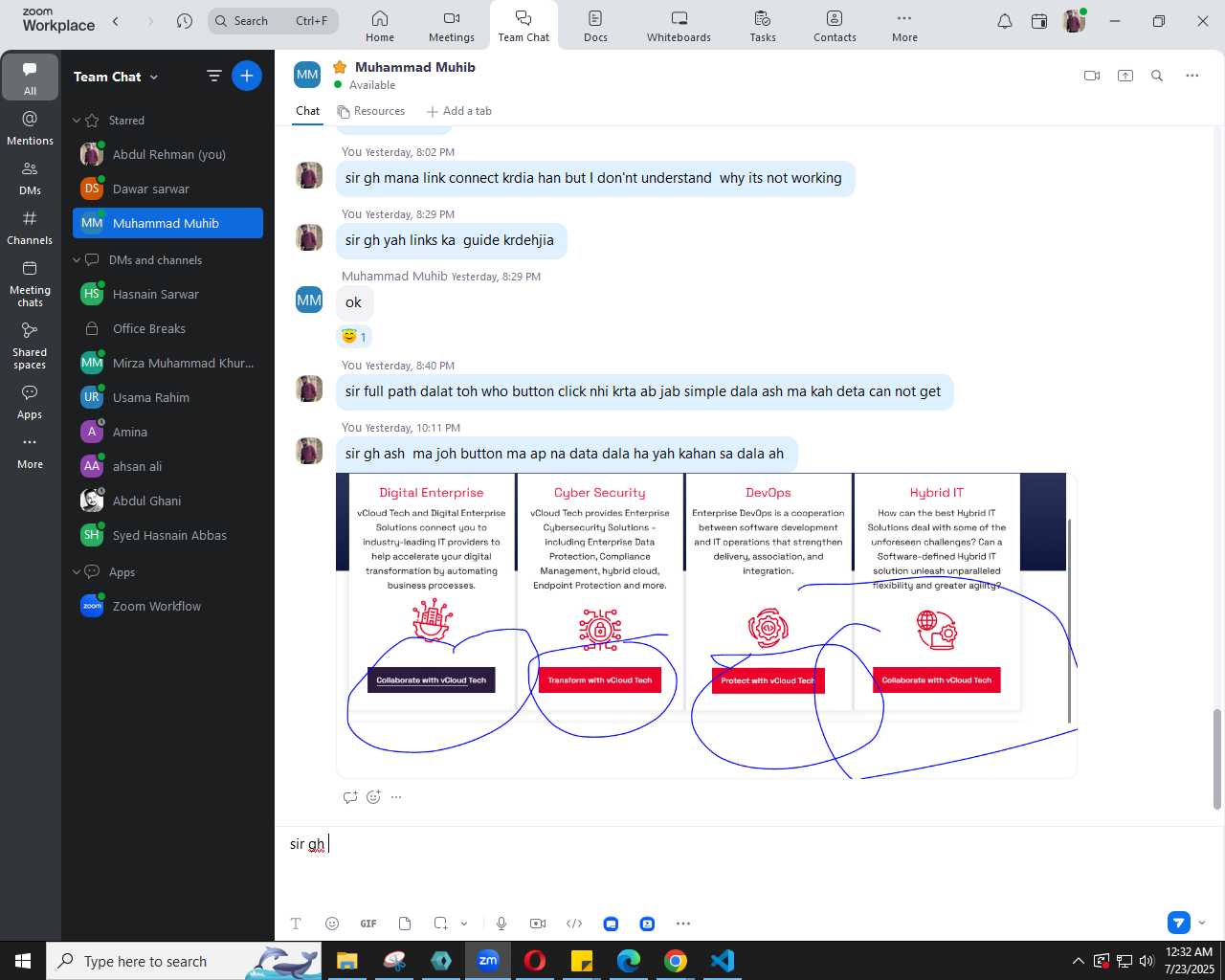The width and height of the screenshot is (1225, 980).
Task: Click the filter chats icon
Action: point(214,76)
